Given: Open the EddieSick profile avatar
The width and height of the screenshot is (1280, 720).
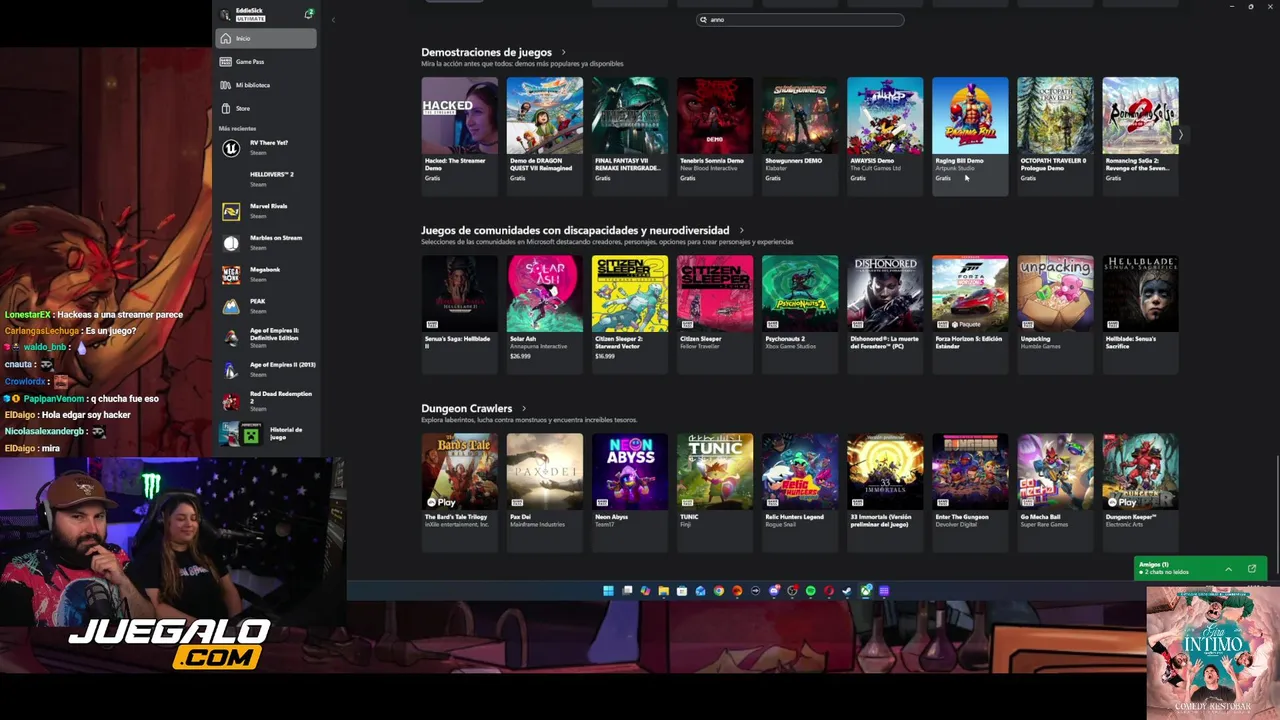Looking at the screenshot, I should [225, 15].
